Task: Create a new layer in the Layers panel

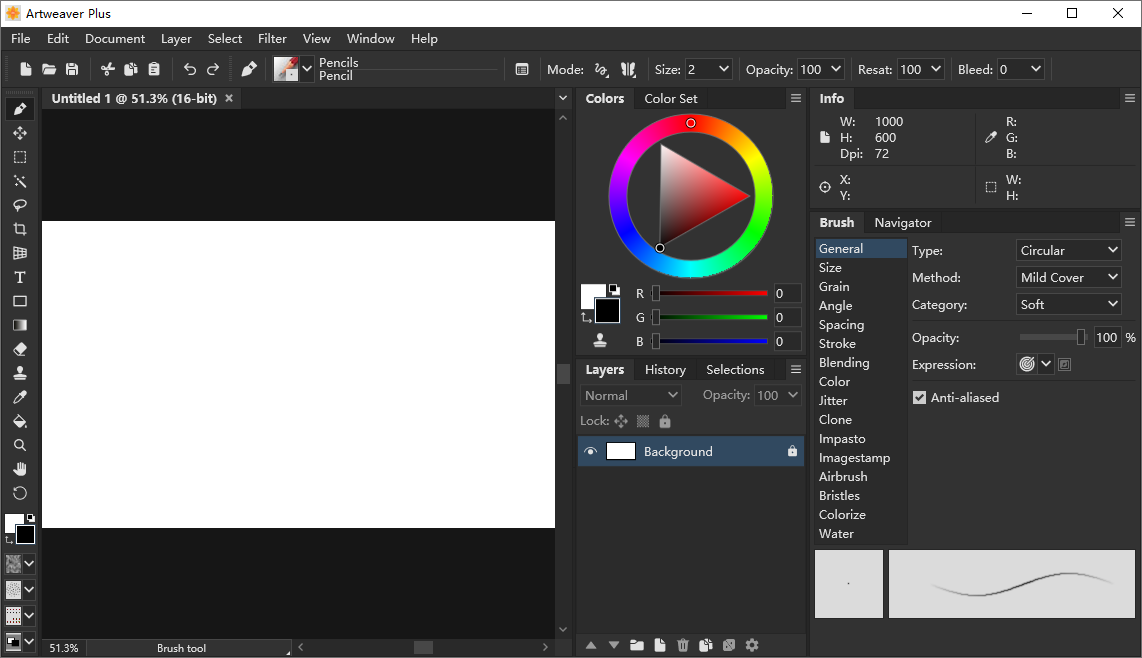Action: 660,645
